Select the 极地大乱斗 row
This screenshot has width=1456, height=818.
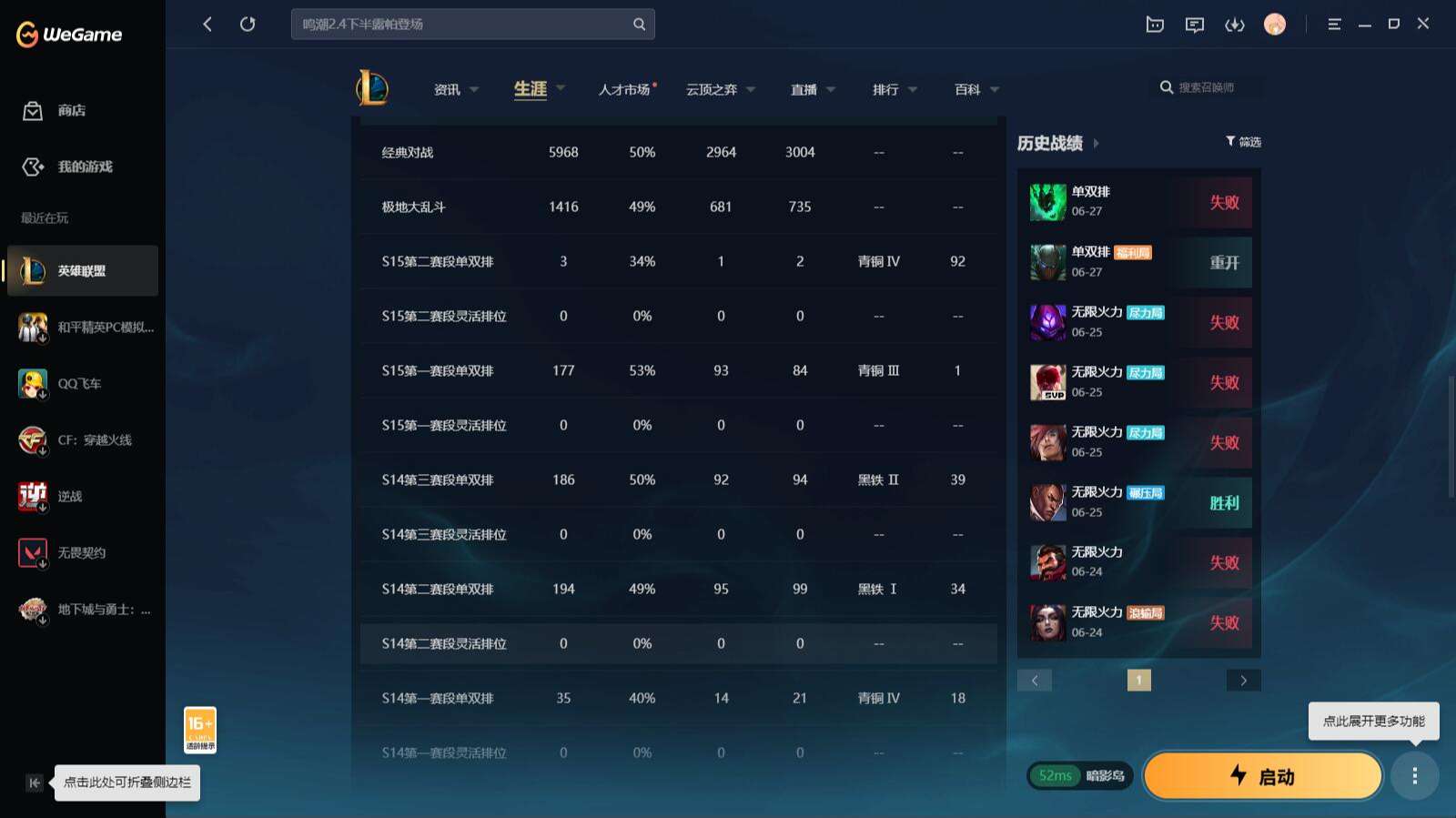(x=679, y=207)
